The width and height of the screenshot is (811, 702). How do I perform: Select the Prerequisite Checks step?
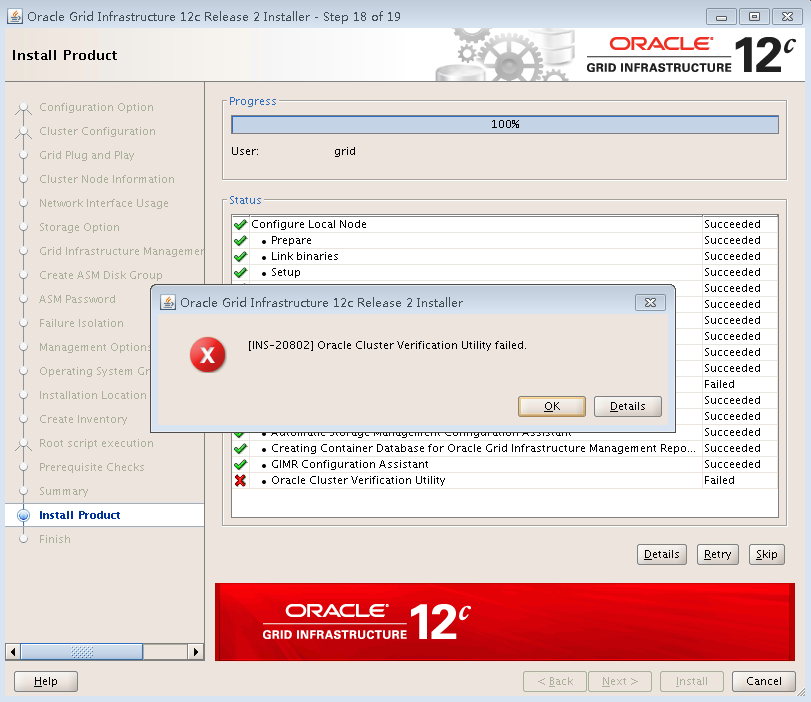pos(92,467)
